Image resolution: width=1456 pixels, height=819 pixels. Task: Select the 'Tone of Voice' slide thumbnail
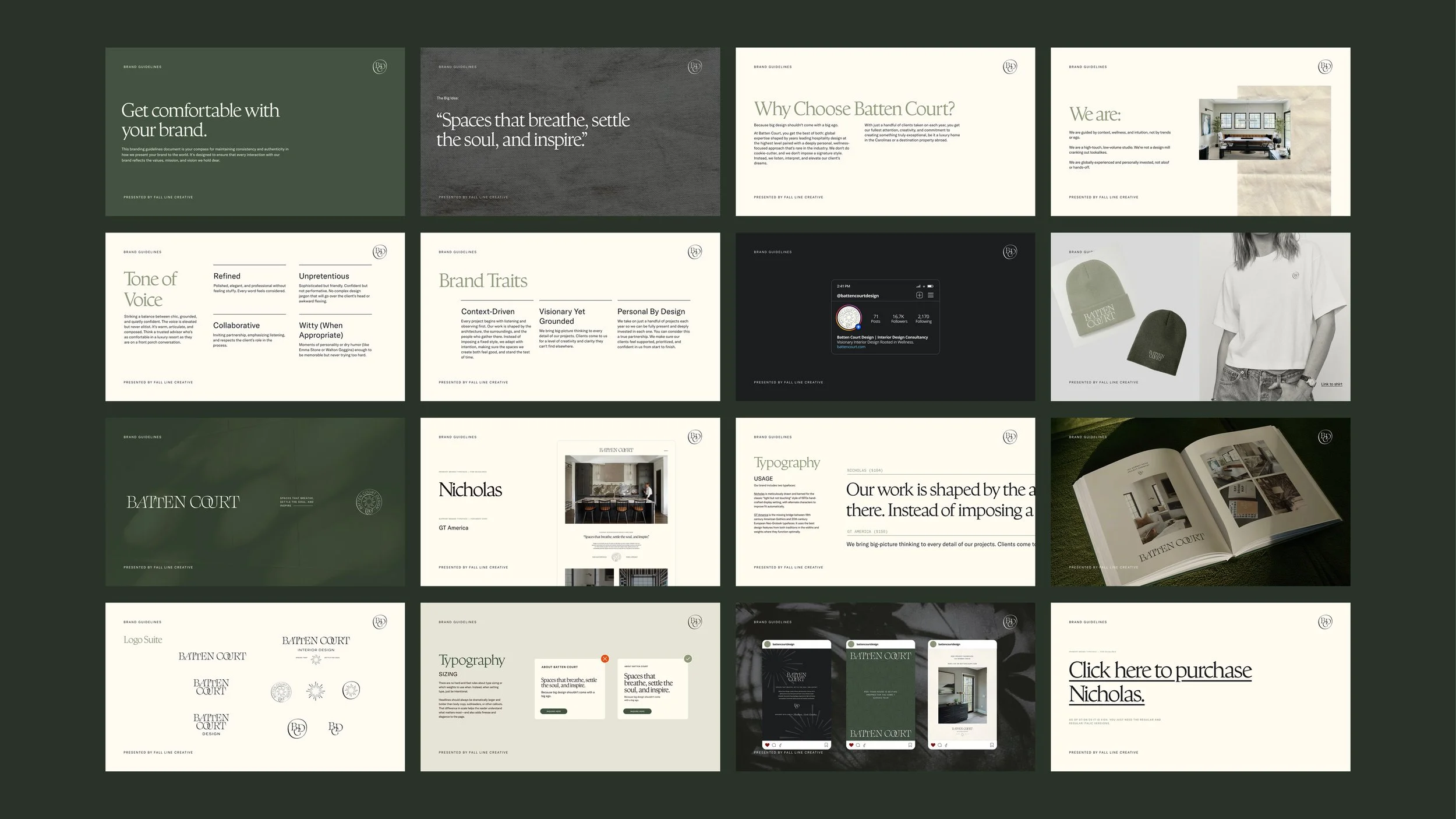point(255,317)
